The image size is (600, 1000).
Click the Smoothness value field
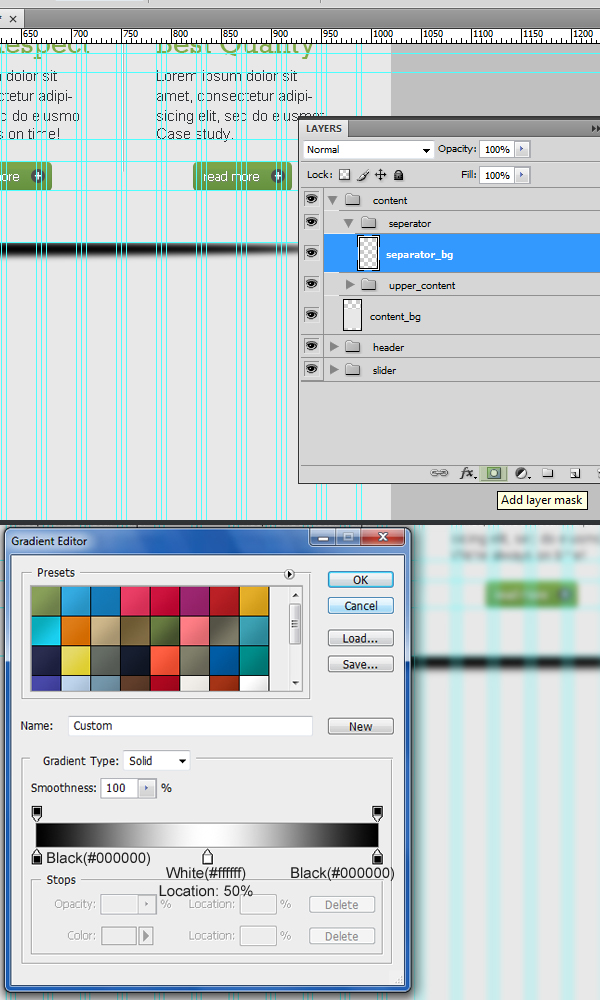(120, 788)
